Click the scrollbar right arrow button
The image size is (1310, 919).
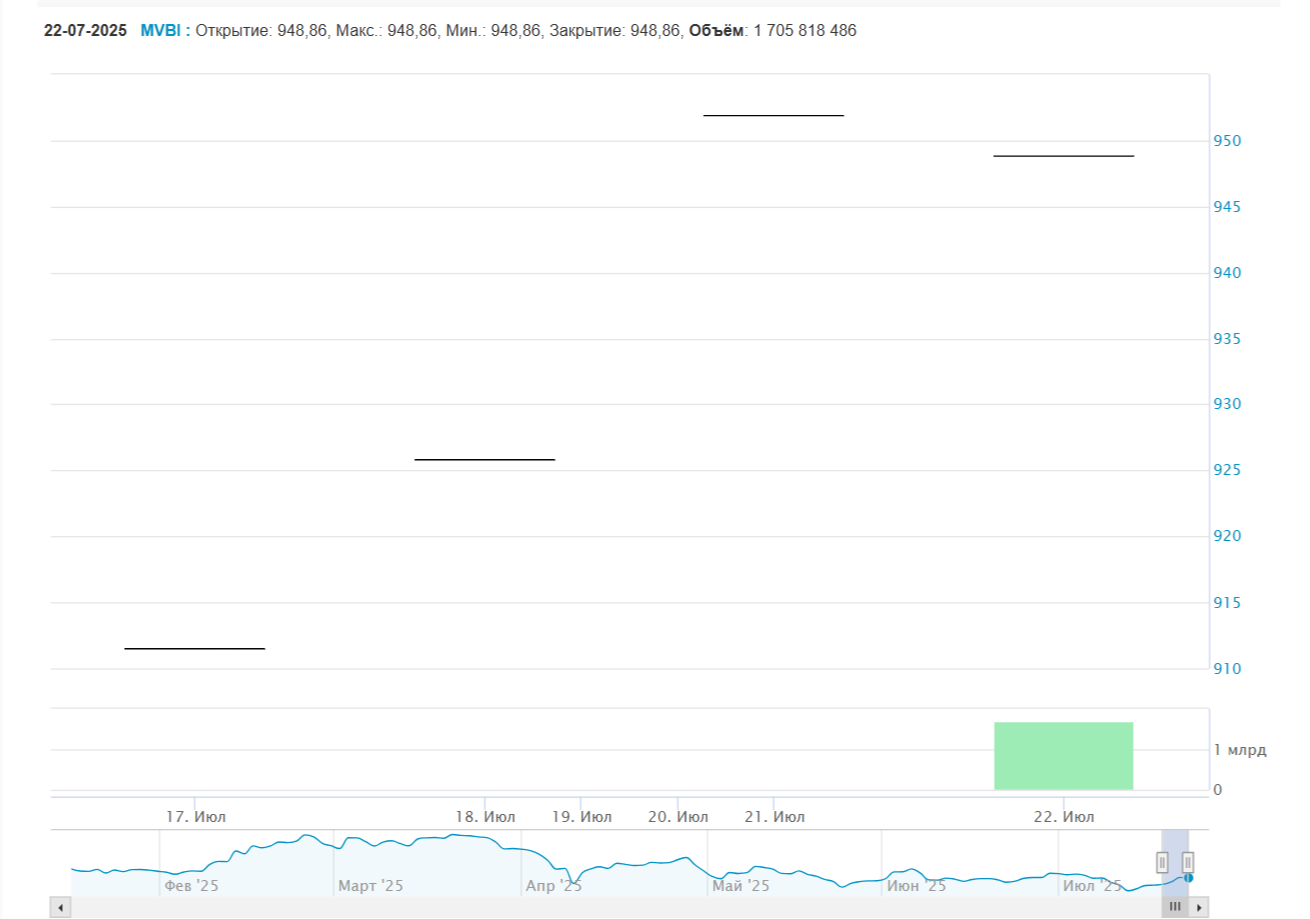1199,907
